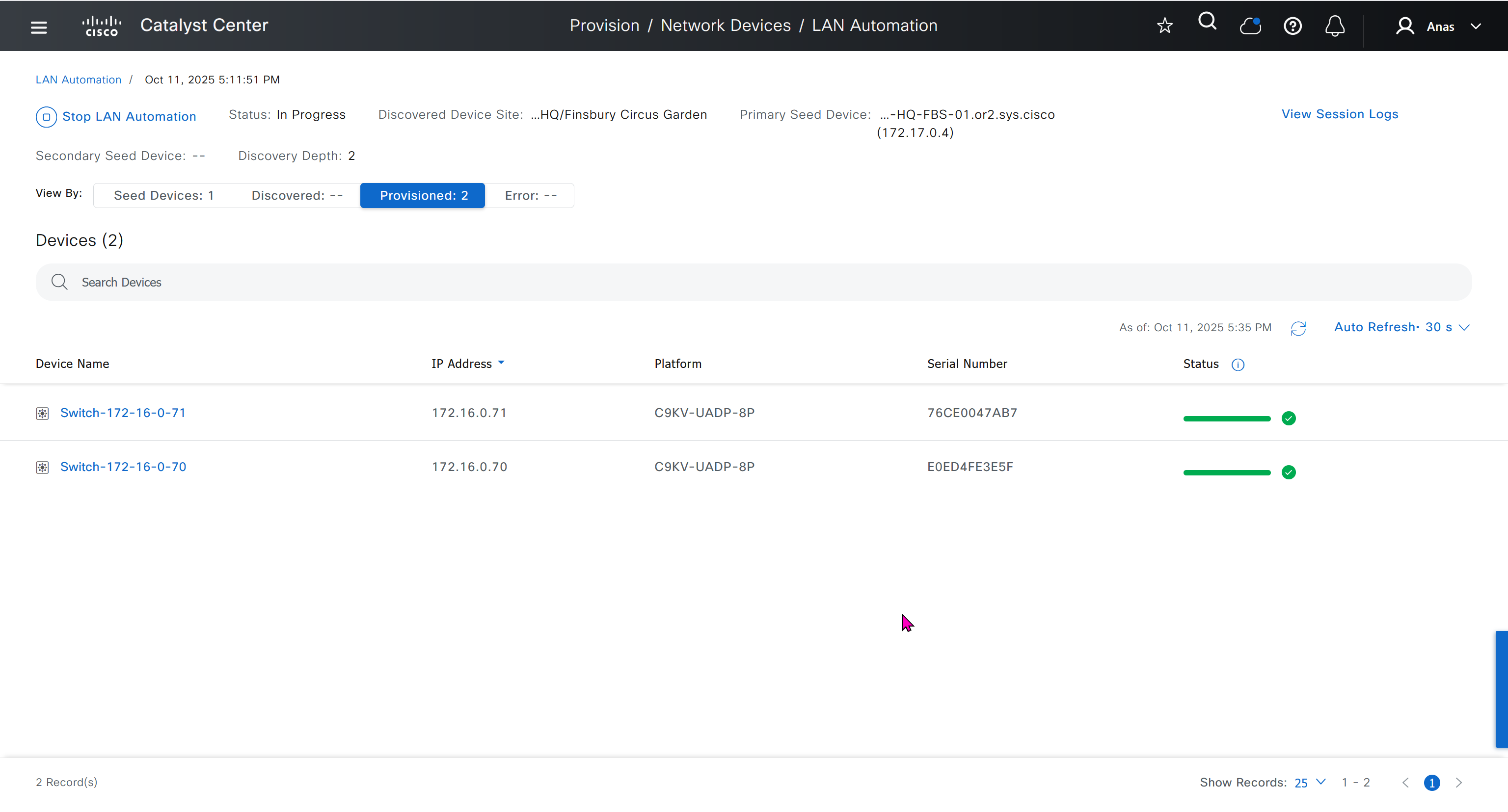Open View Session Logs link
Viewport: 1508px width, 812px height.
[1340, 114]
